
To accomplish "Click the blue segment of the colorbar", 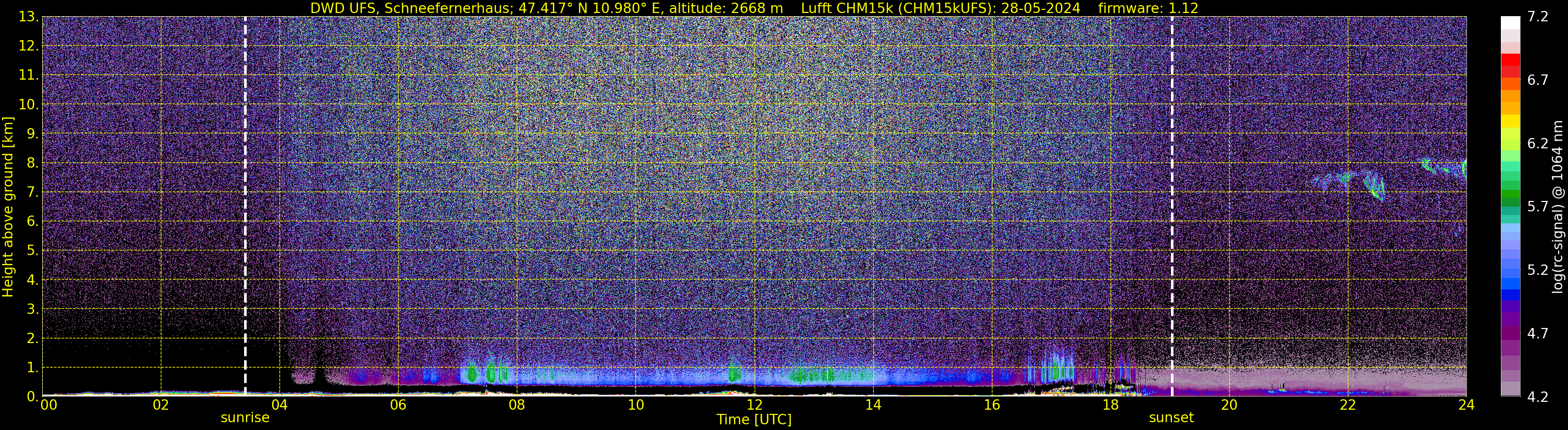I will click(1510, 295).
